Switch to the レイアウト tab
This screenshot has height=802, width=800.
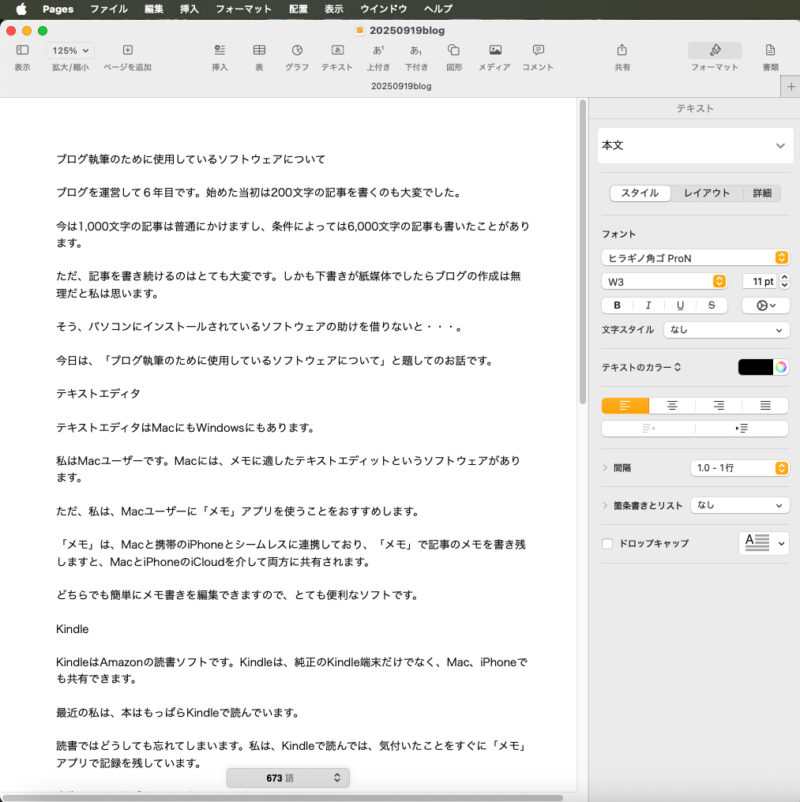point(706,193)
